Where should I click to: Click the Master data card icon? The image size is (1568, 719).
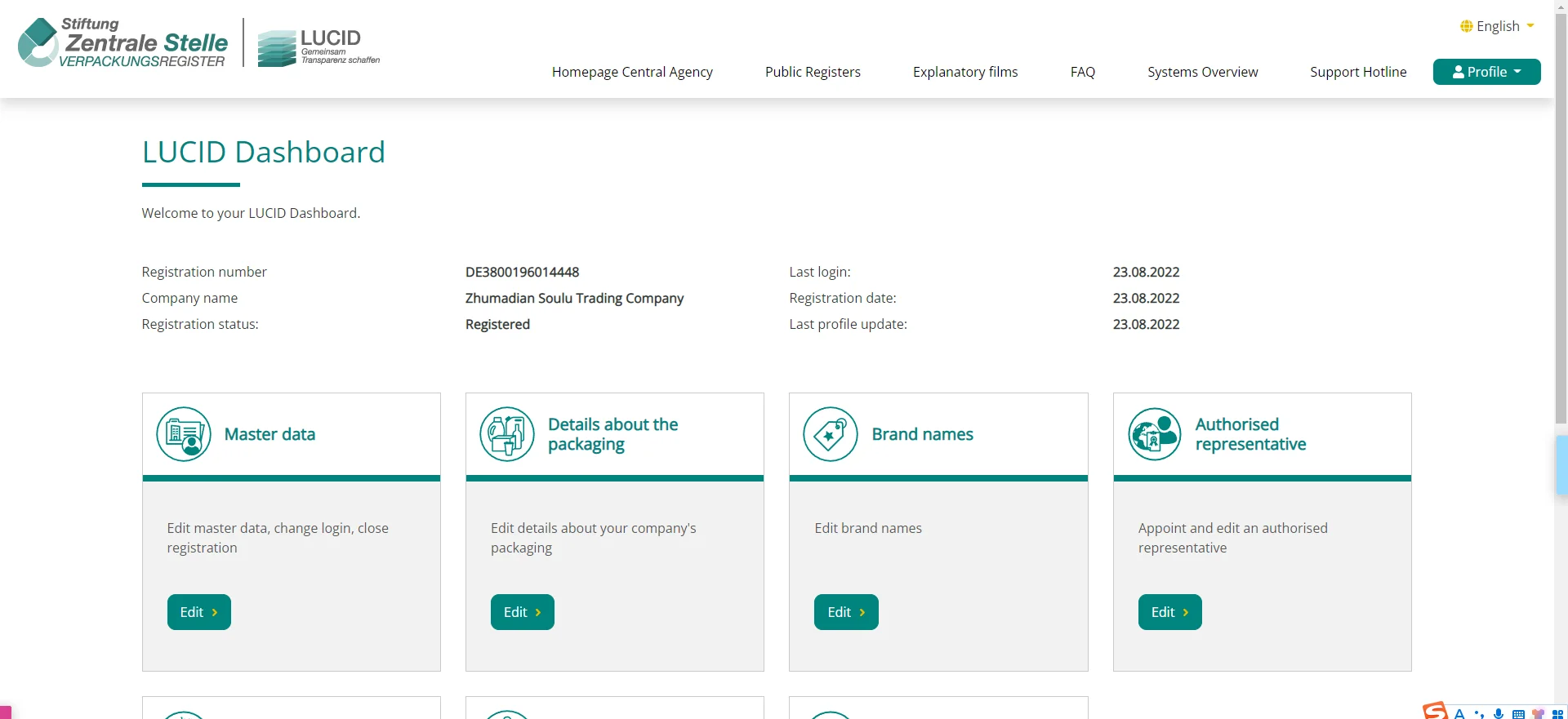pyautogui.click(x=184, y=434)
